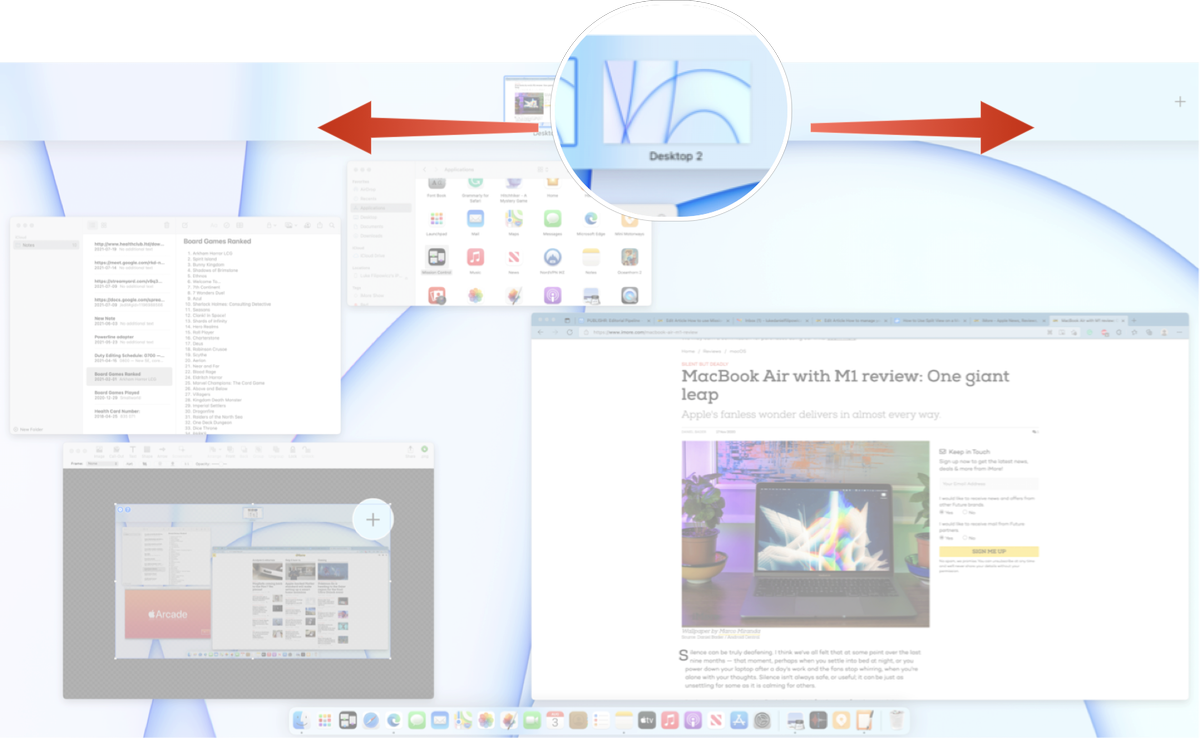The image size is (1200, 738).
Task: Open Finder view options dropdown
Action: click(543, 170)
